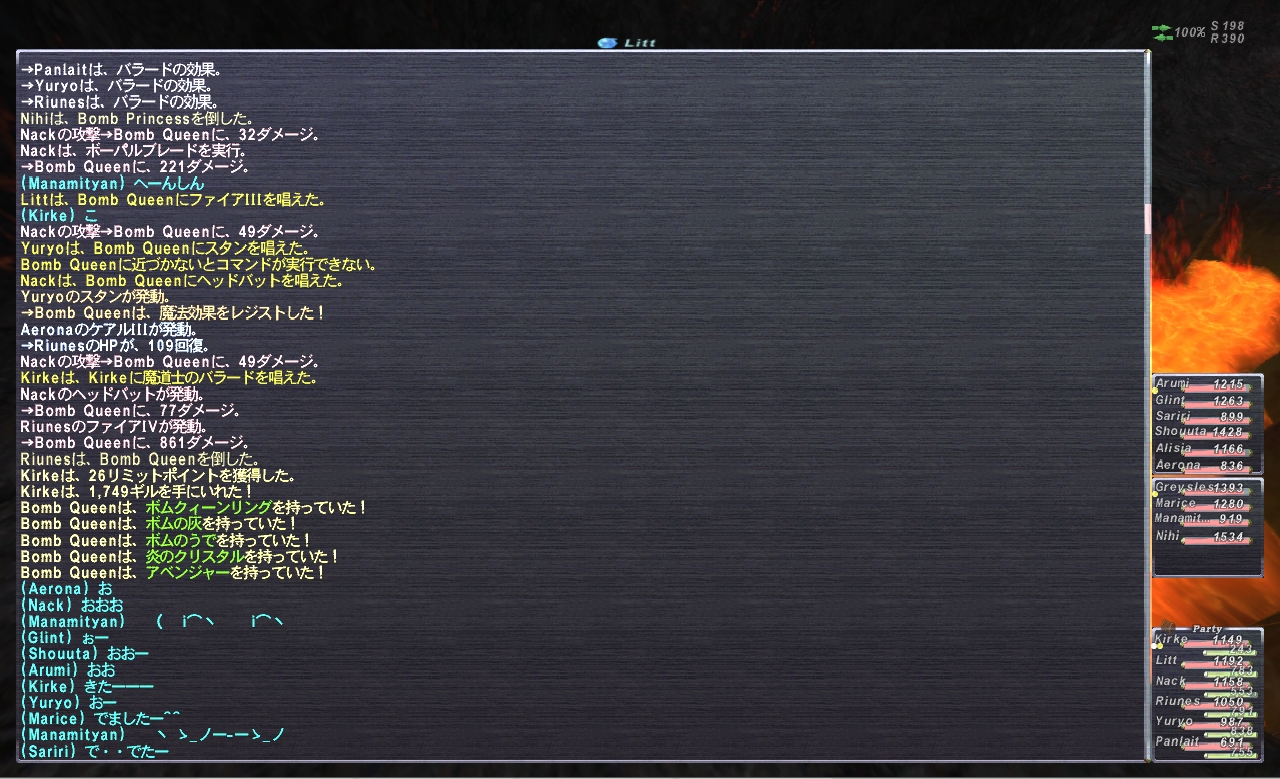Click the green network connection arrows icon
Screen dimensions: 1280x779
[x=1161, y=32]
